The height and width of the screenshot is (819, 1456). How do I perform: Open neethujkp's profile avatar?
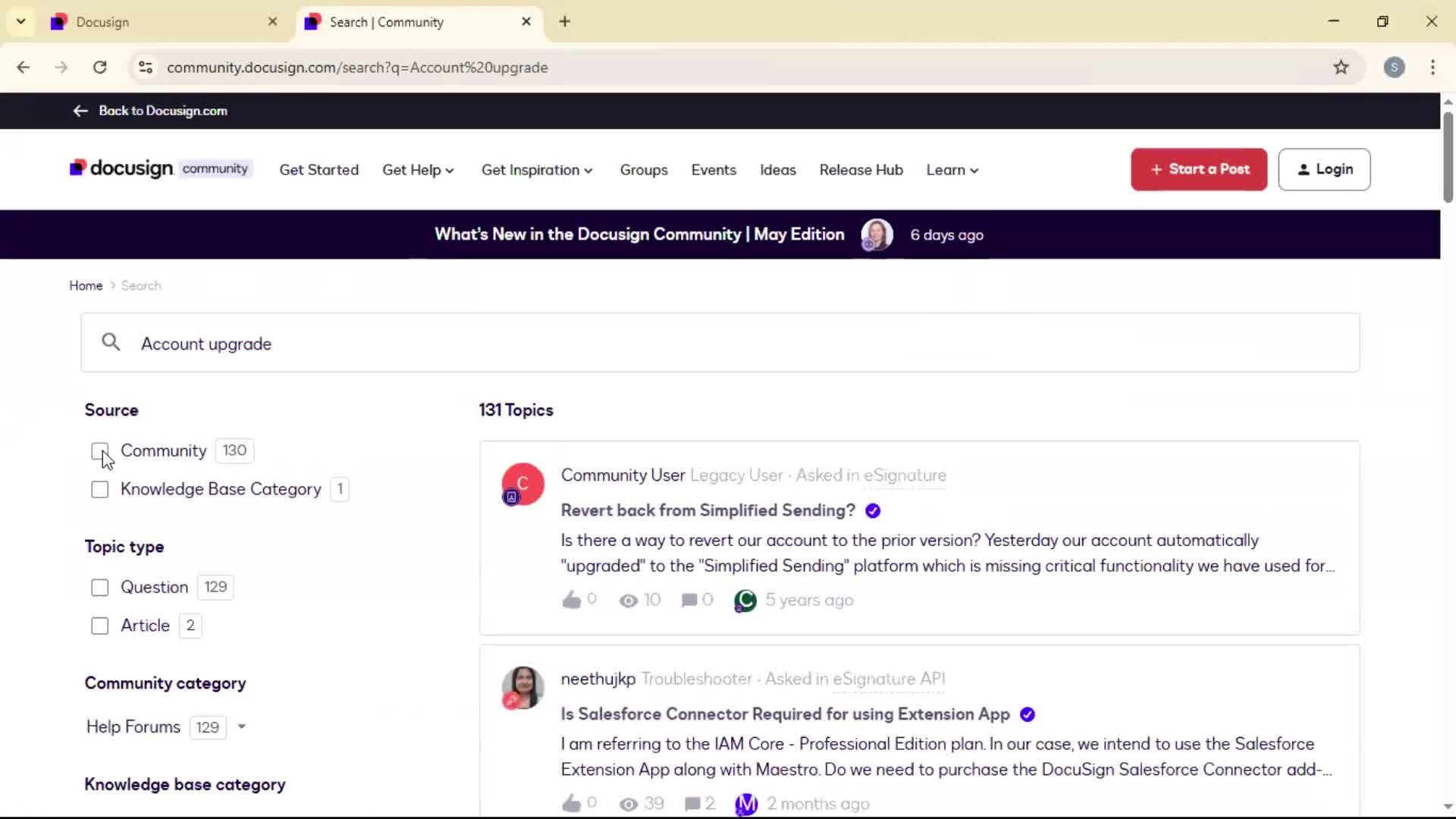522,688
